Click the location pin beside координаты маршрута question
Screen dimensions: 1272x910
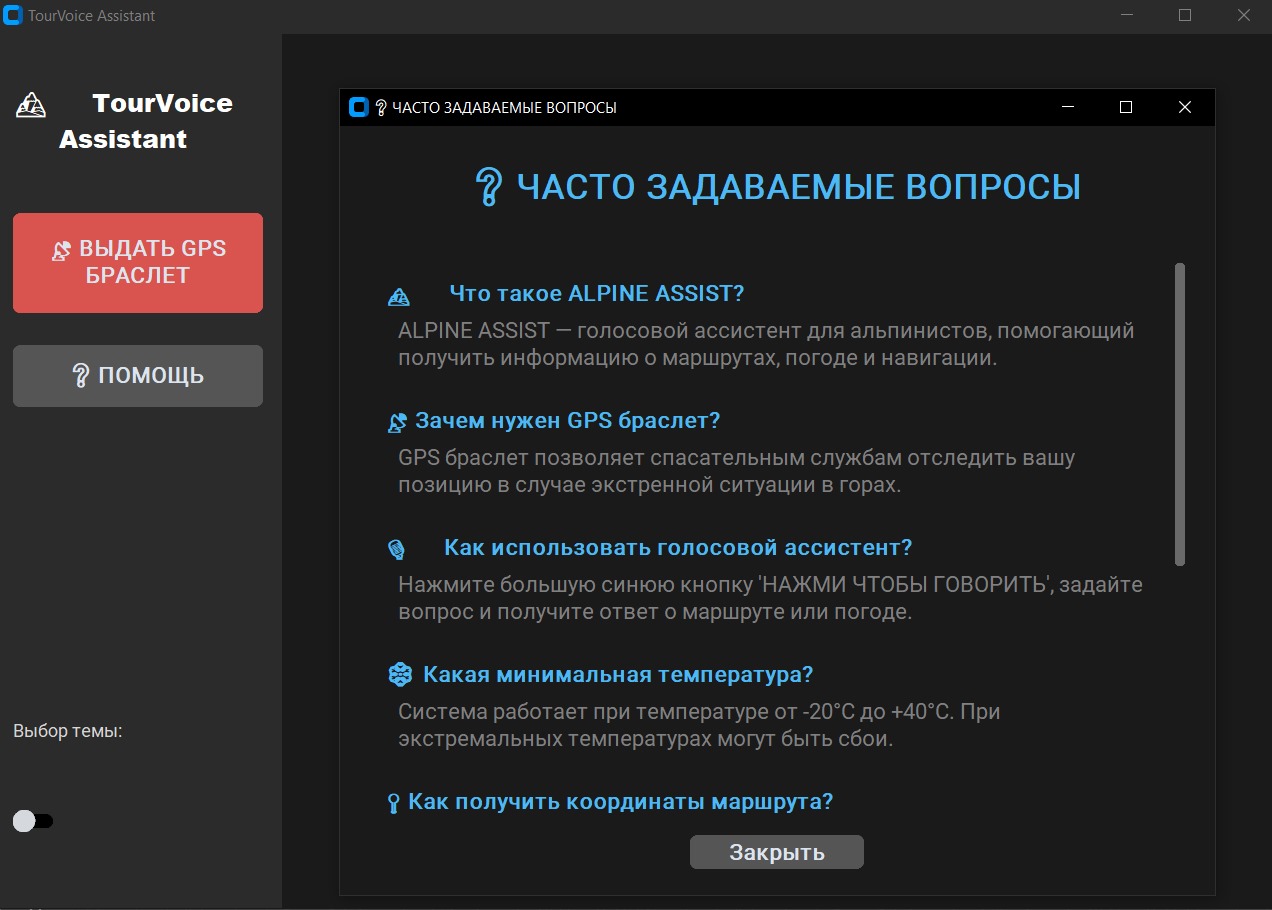pyautogui.click(x=393, y=801)
